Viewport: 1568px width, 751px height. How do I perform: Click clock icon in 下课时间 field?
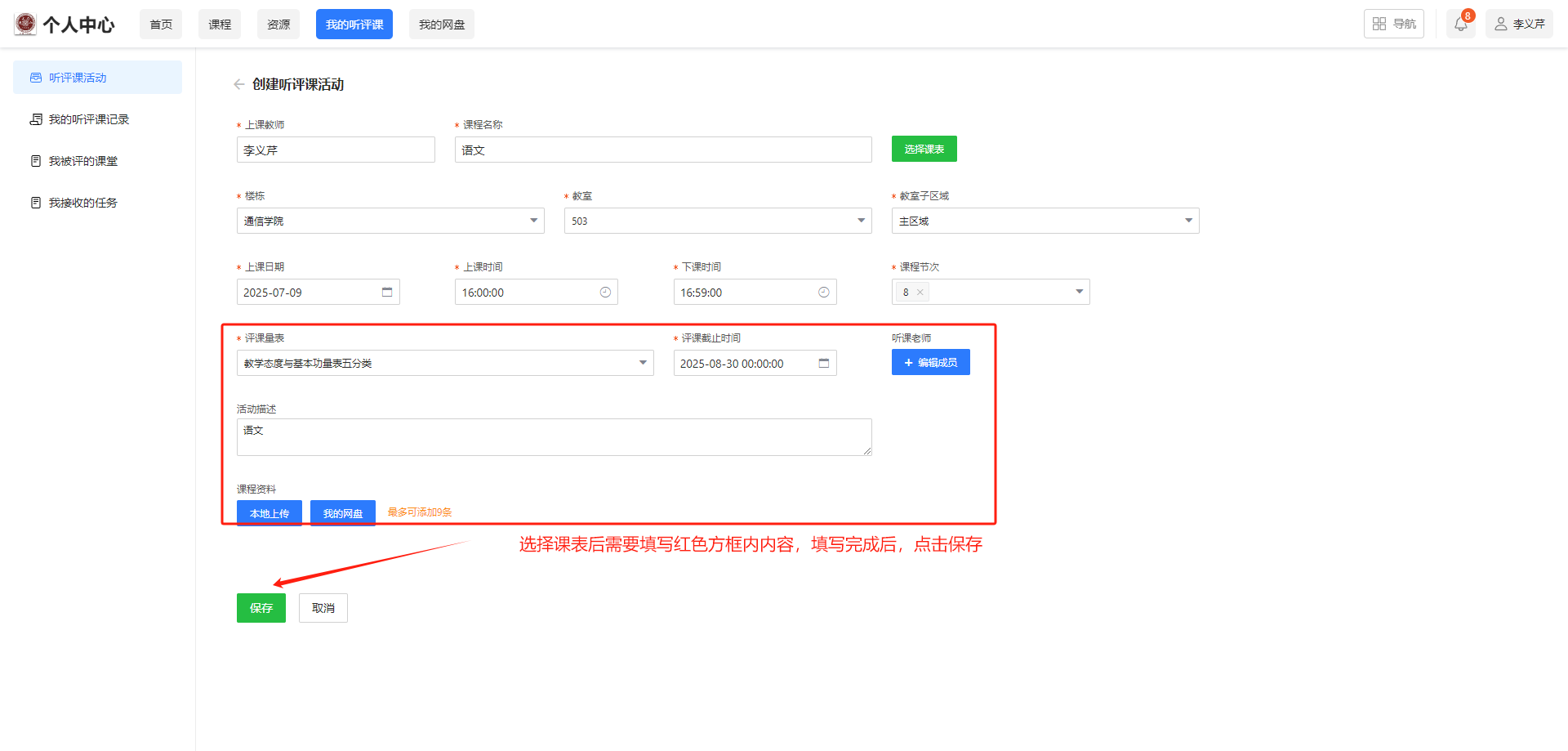point(823,293)
